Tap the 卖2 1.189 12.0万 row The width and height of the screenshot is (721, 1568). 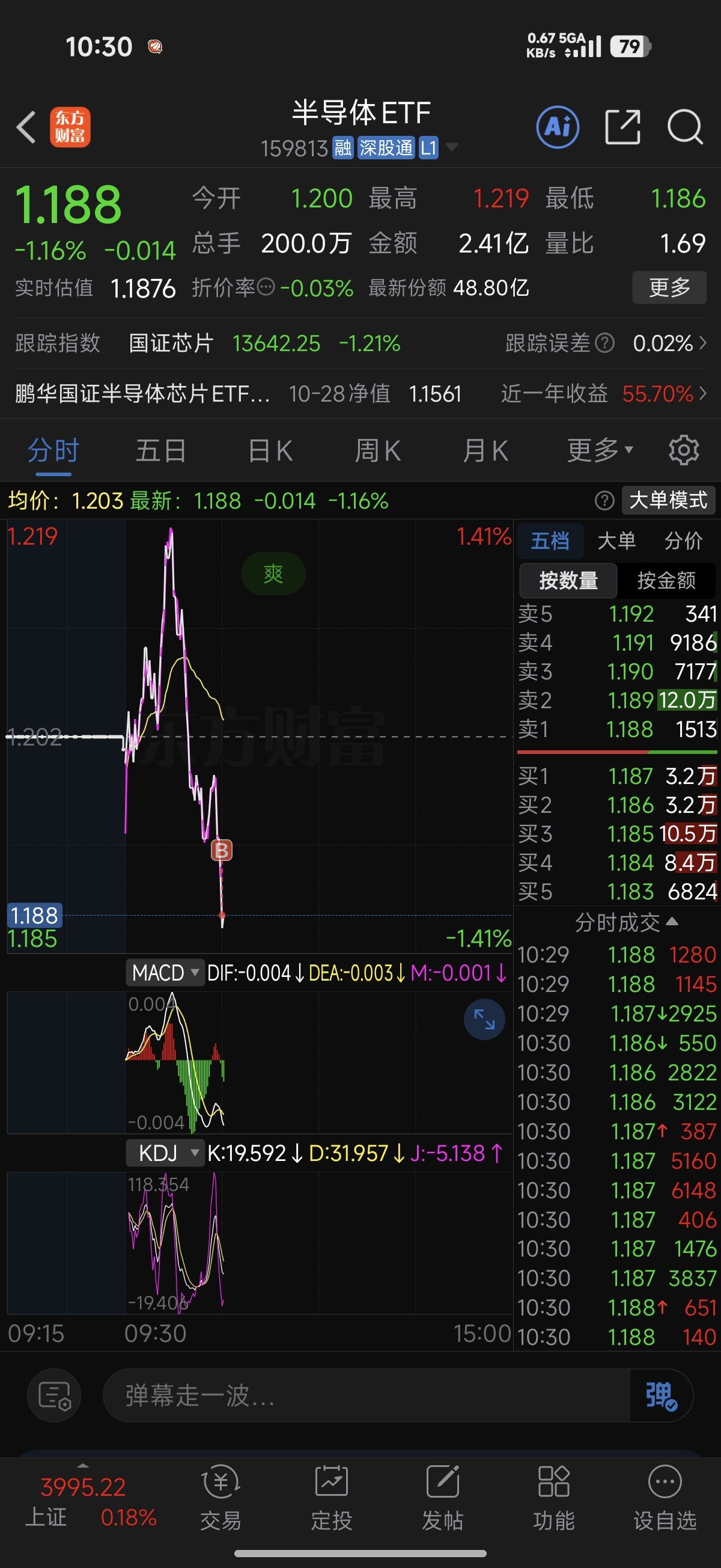click(x=617, y=700)
